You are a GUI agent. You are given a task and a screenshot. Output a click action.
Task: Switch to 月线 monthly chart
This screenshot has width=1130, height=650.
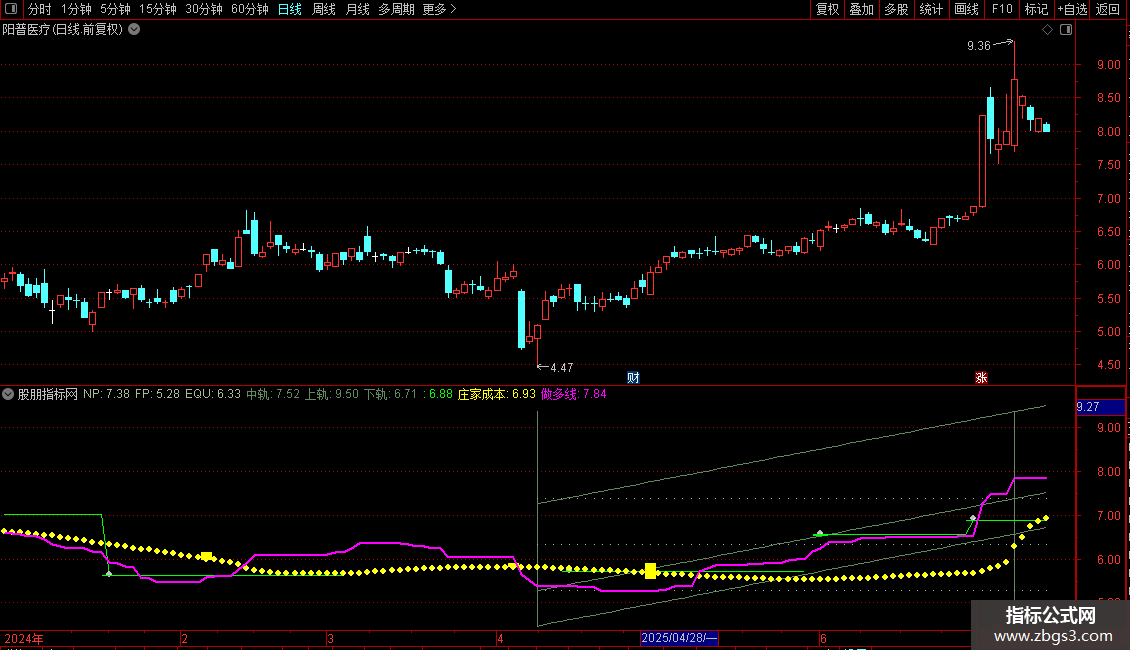click(357, 9)
